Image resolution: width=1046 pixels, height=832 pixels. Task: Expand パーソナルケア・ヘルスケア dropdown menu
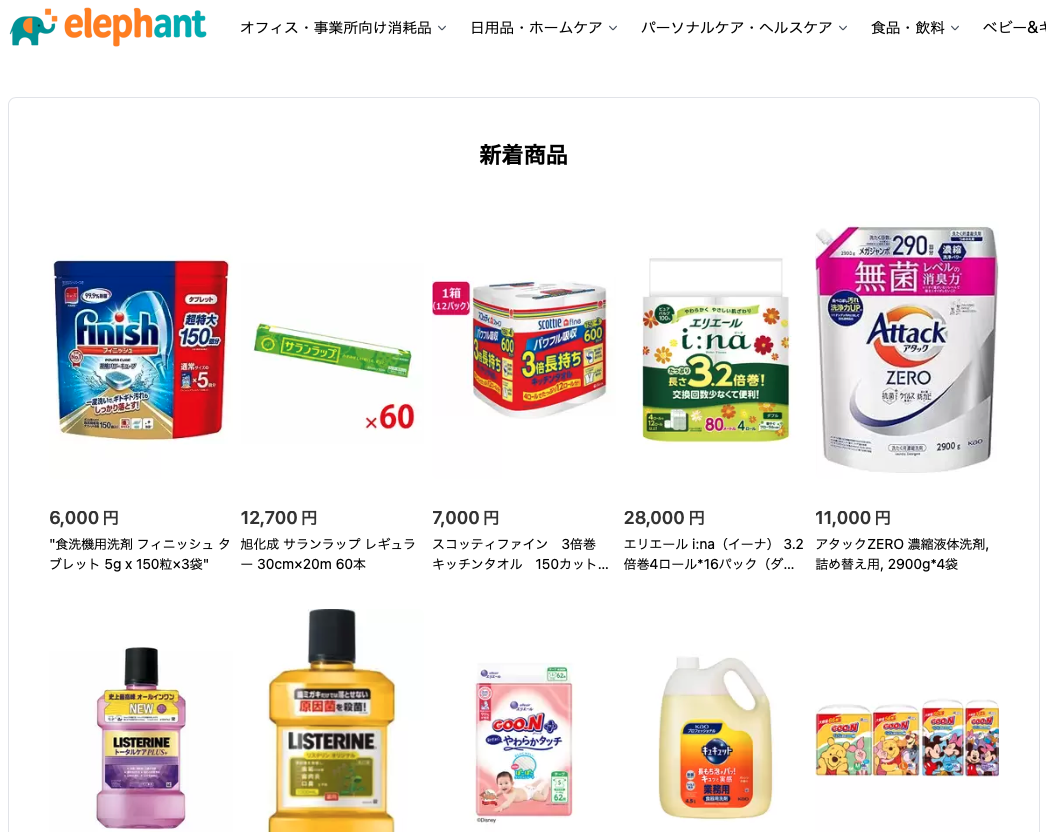point(744,28)
